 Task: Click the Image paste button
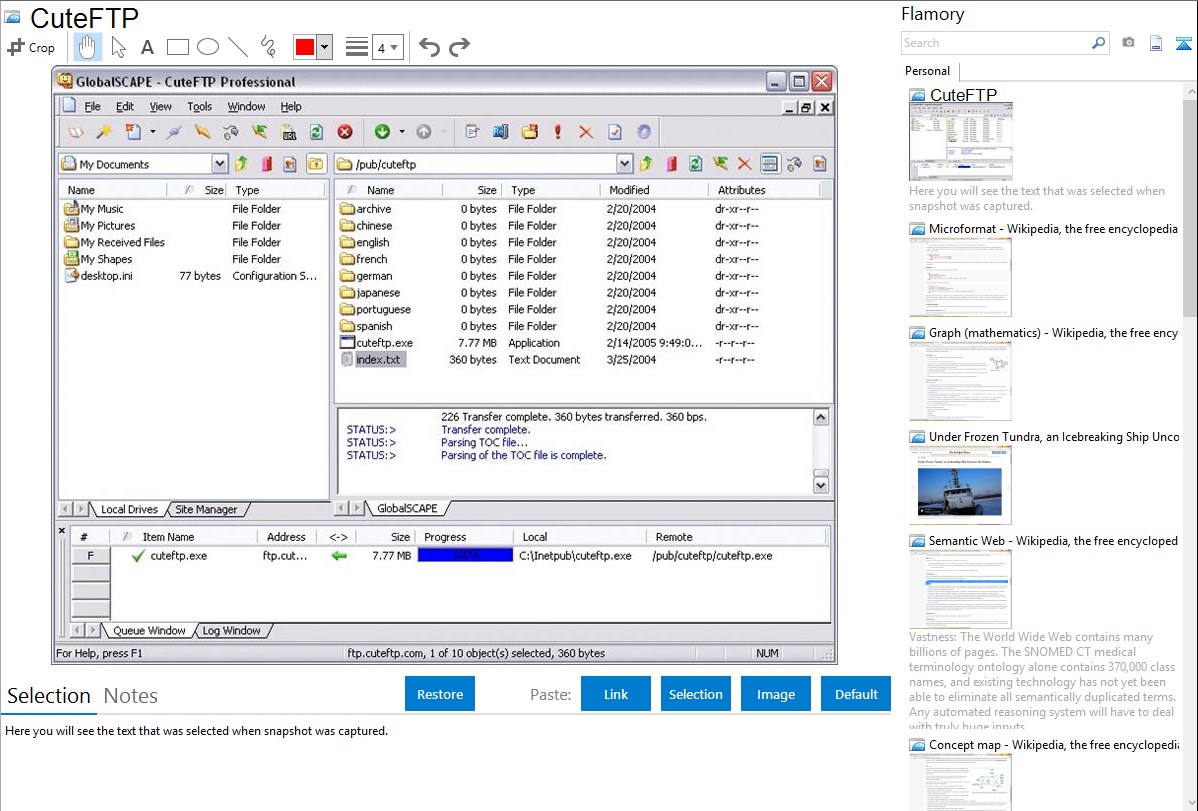(x=776, y=694)
